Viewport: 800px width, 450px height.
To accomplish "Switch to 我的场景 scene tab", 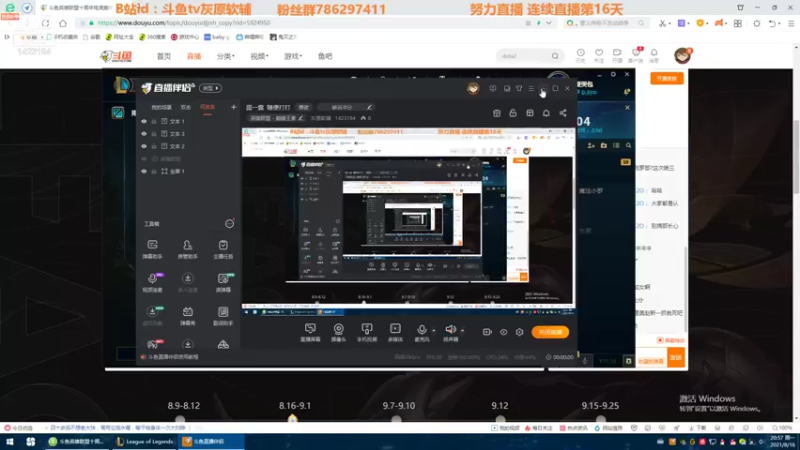I will [161, 107].
